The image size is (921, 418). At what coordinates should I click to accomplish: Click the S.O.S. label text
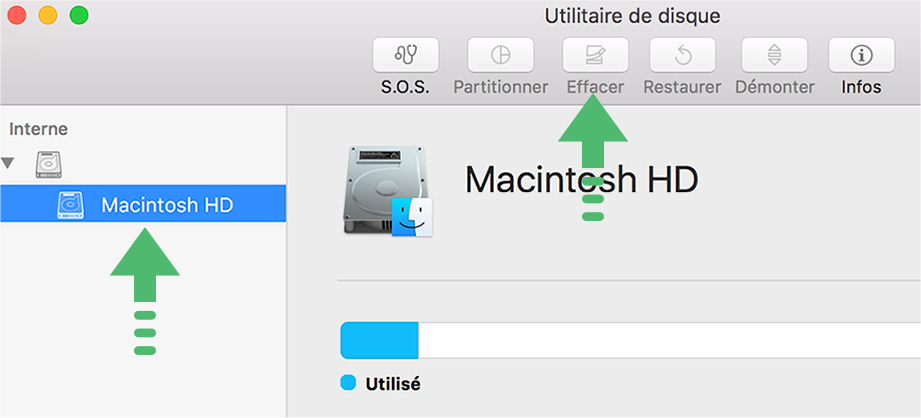coord(405,87)
